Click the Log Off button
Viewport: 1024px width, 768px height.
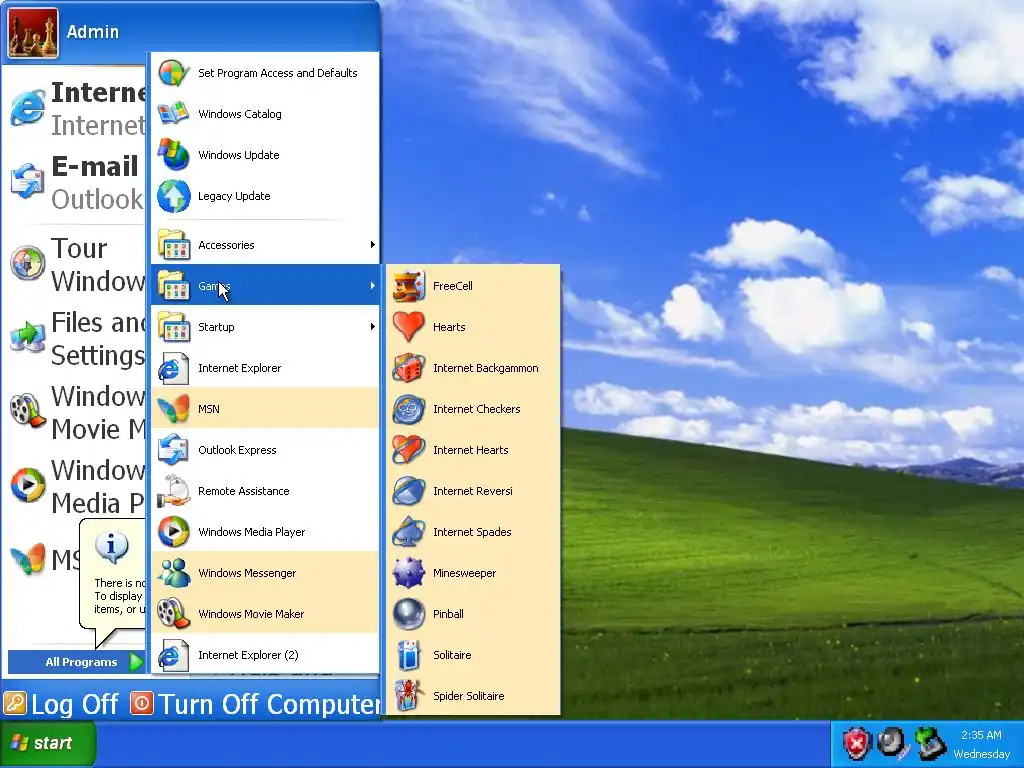pos(61,704)
